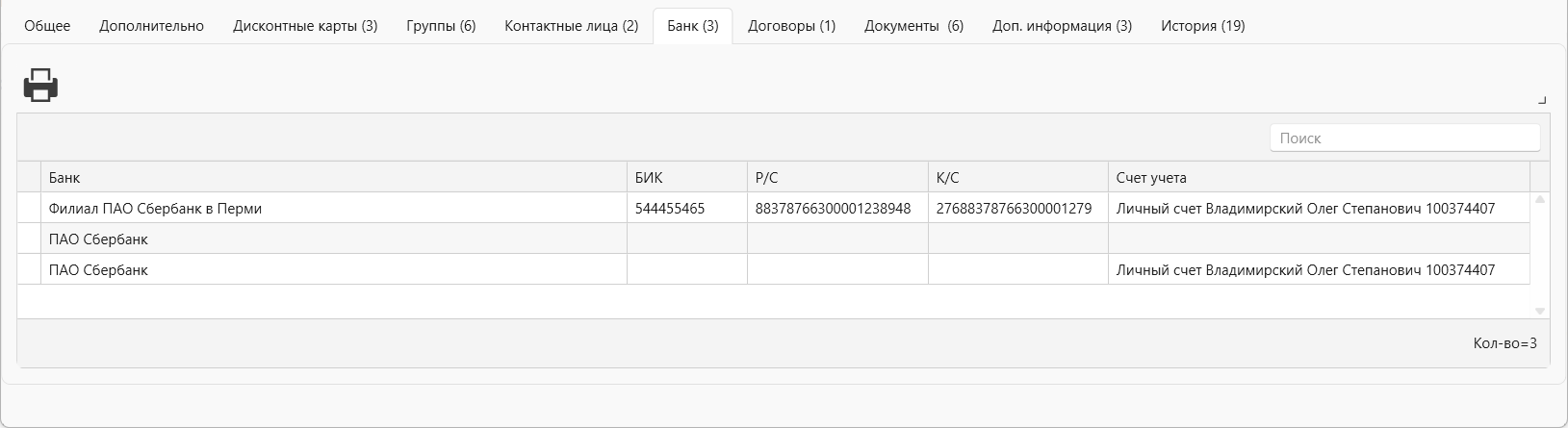Click the Счет учета column header
Viewport: 1568px width, 428px height.
1318,178
